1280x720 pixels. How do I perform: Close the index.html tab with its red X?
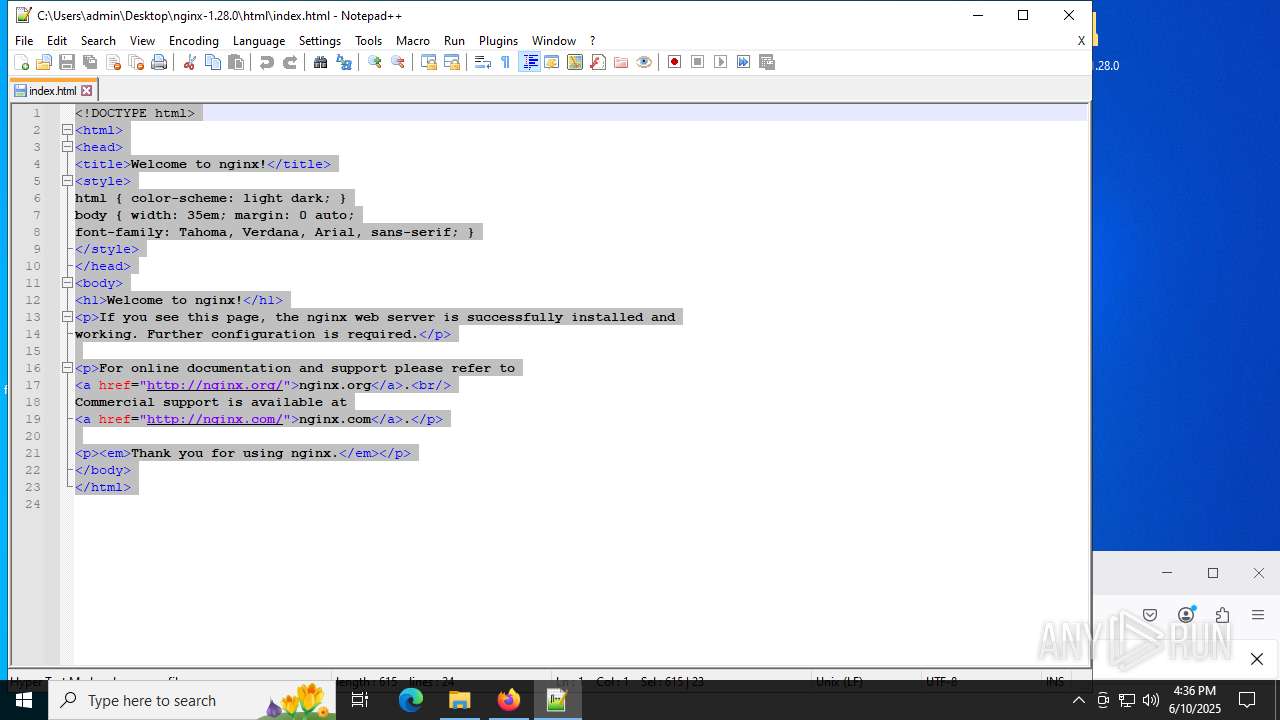[x=86, y=91]
